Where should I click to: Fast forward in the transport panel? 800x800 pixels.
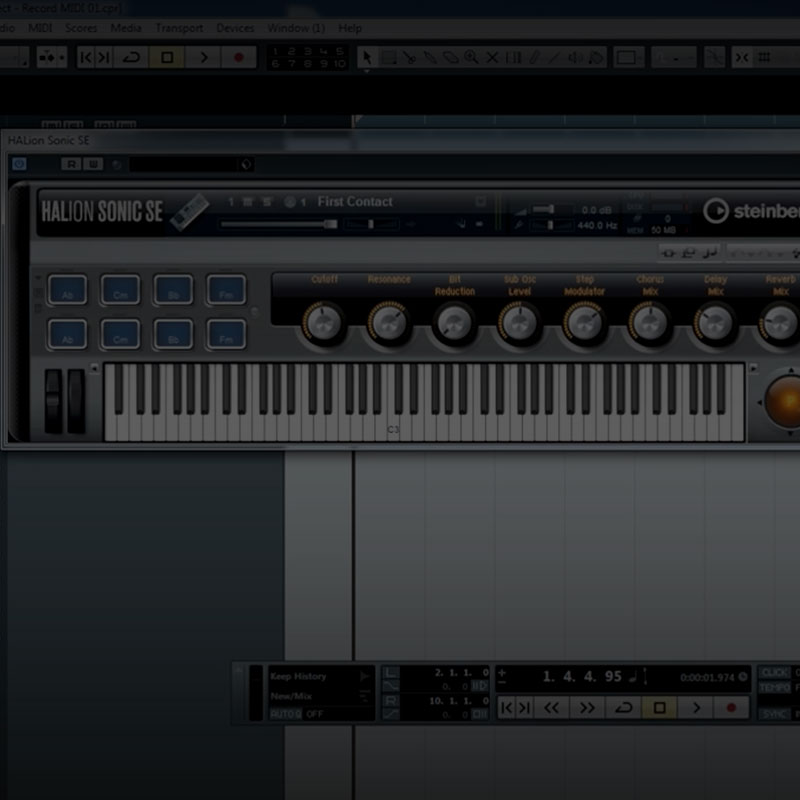pyautogui.click(x=587, y=707)
